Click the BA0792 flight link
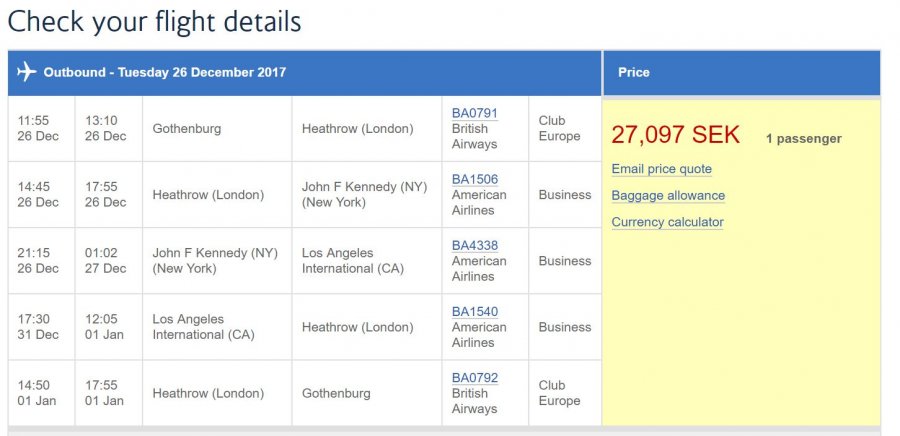900x436 pixels. pos(474,377)
